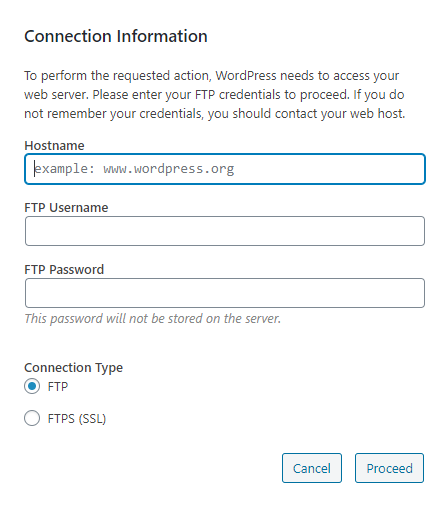Click the word WordPress in the description

coord(246,76)
